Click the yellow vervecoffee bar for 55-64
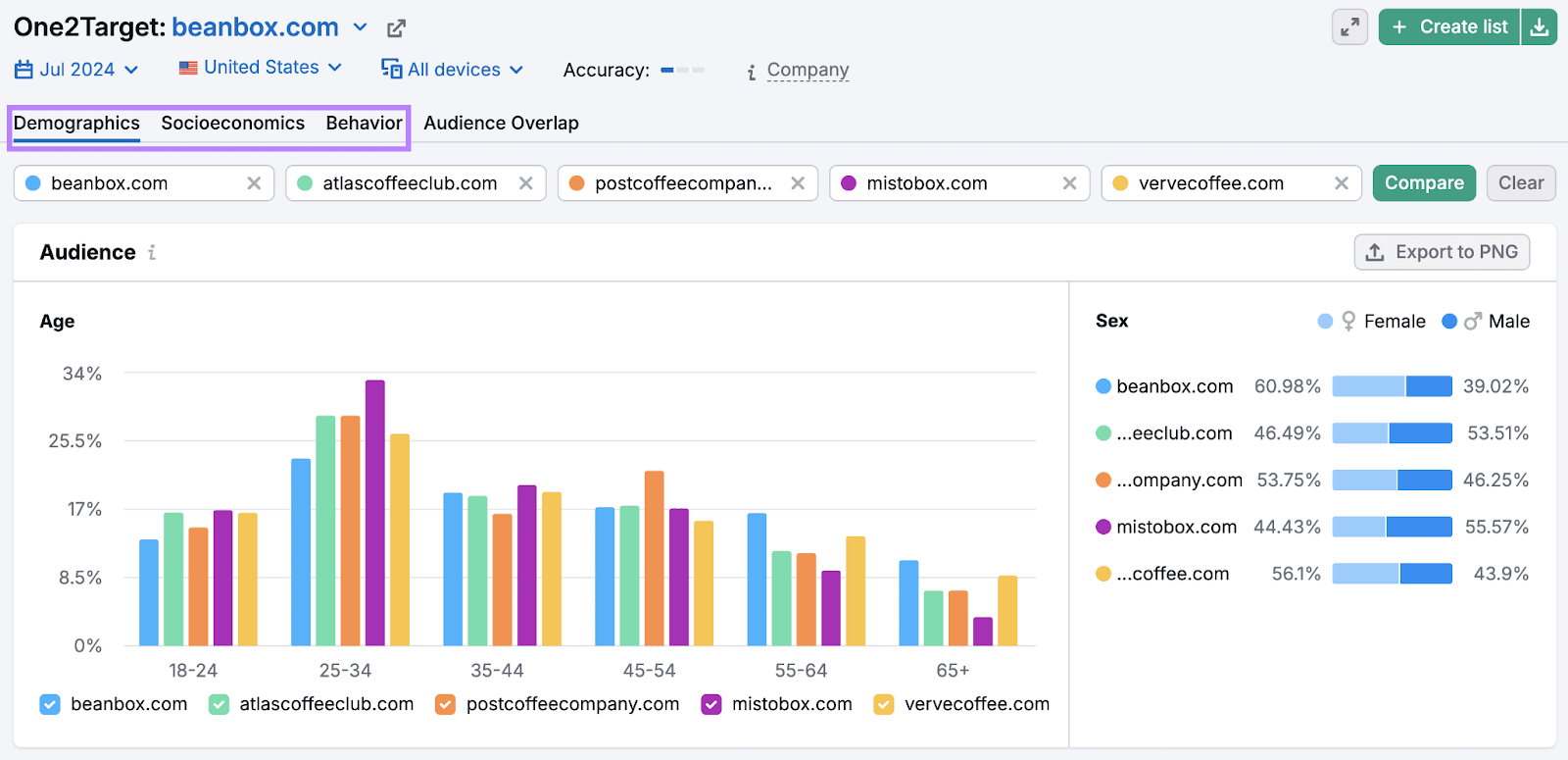The image size is (1568, 760). pos(856,591)
